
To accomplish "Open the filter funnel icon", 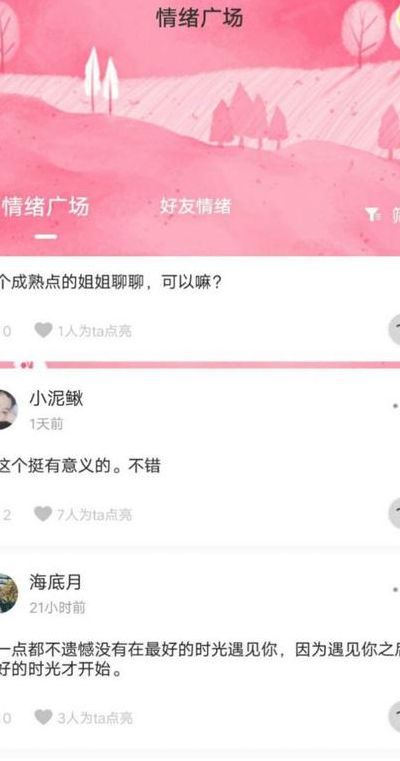I will click(x=372, y=214).
